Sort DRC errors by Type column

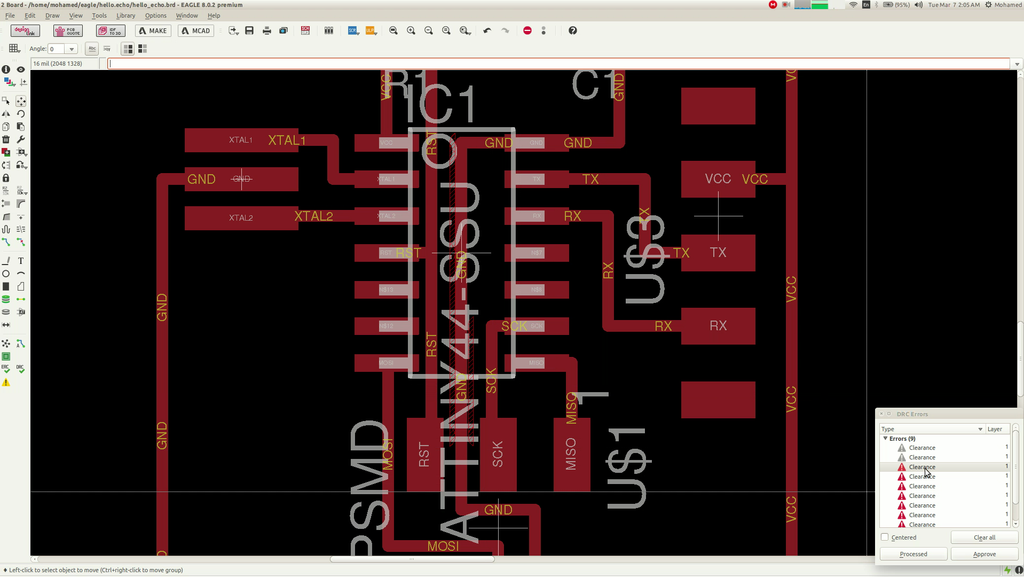932,429
